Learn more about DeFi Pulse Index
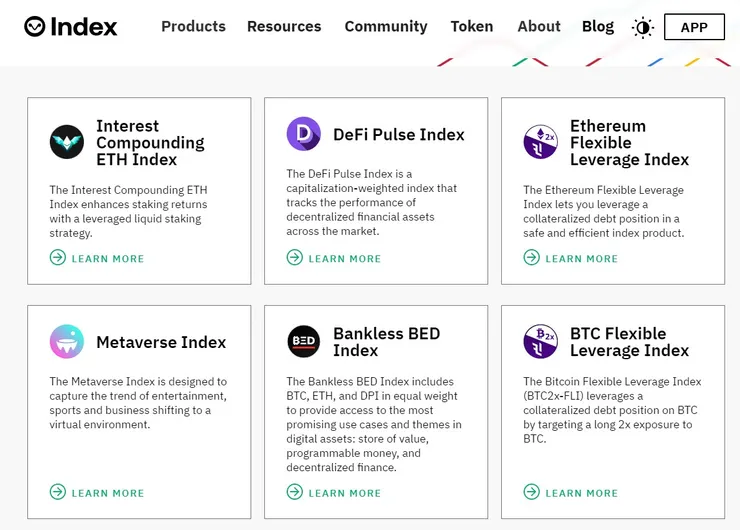This screenshot has height=530, width=740. 335,258
